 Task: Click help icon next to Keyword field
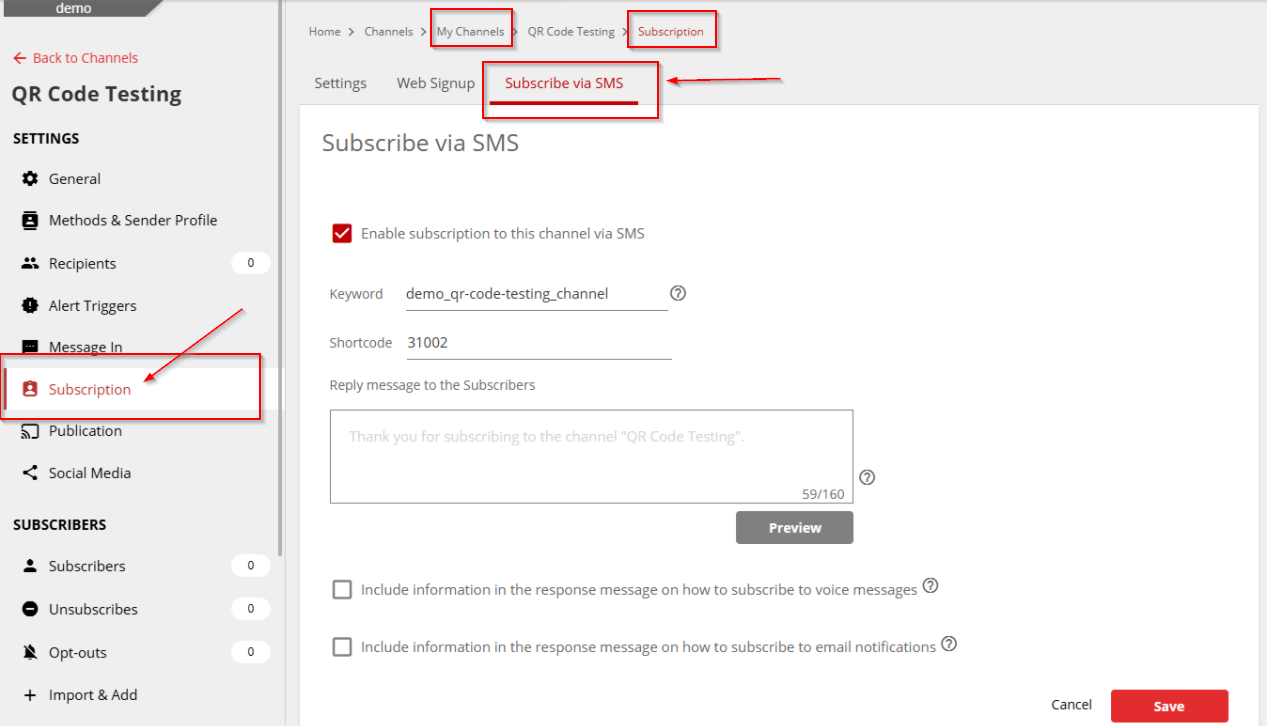678,293
